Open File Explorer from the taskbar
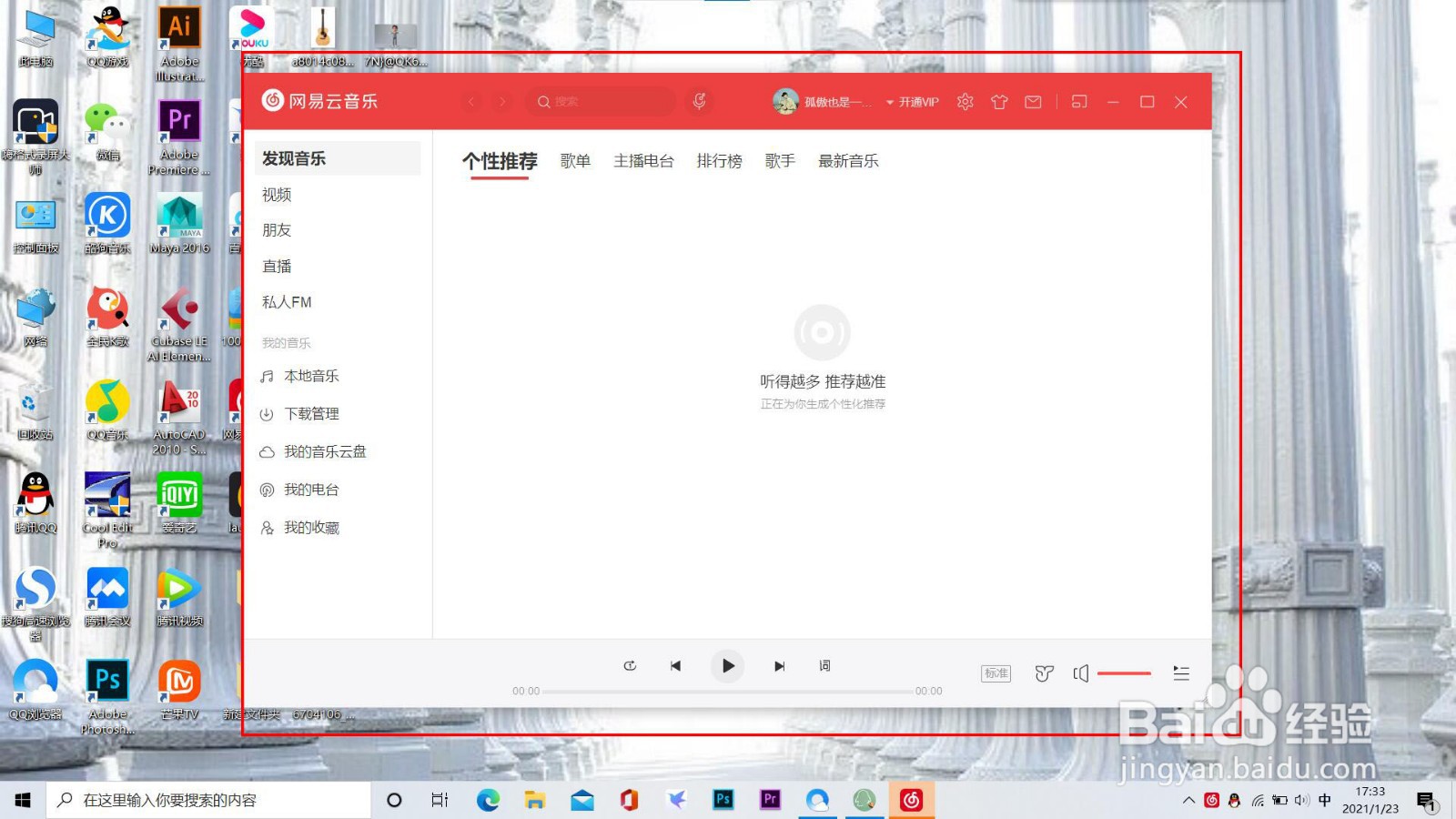This screenshot has height=819, width=1456. point(534,800)
